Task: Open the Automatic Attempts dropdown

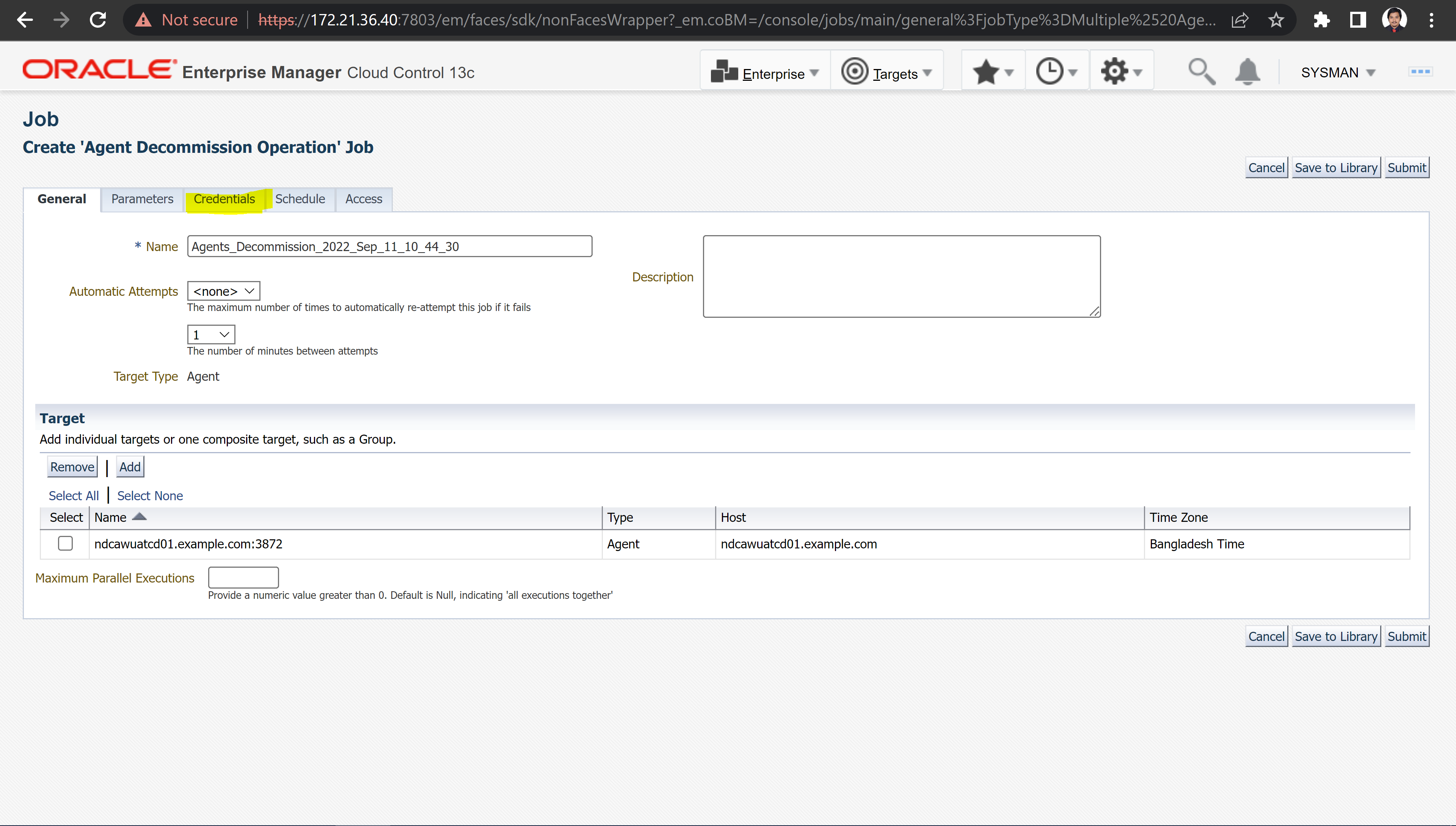Action: 223,291
